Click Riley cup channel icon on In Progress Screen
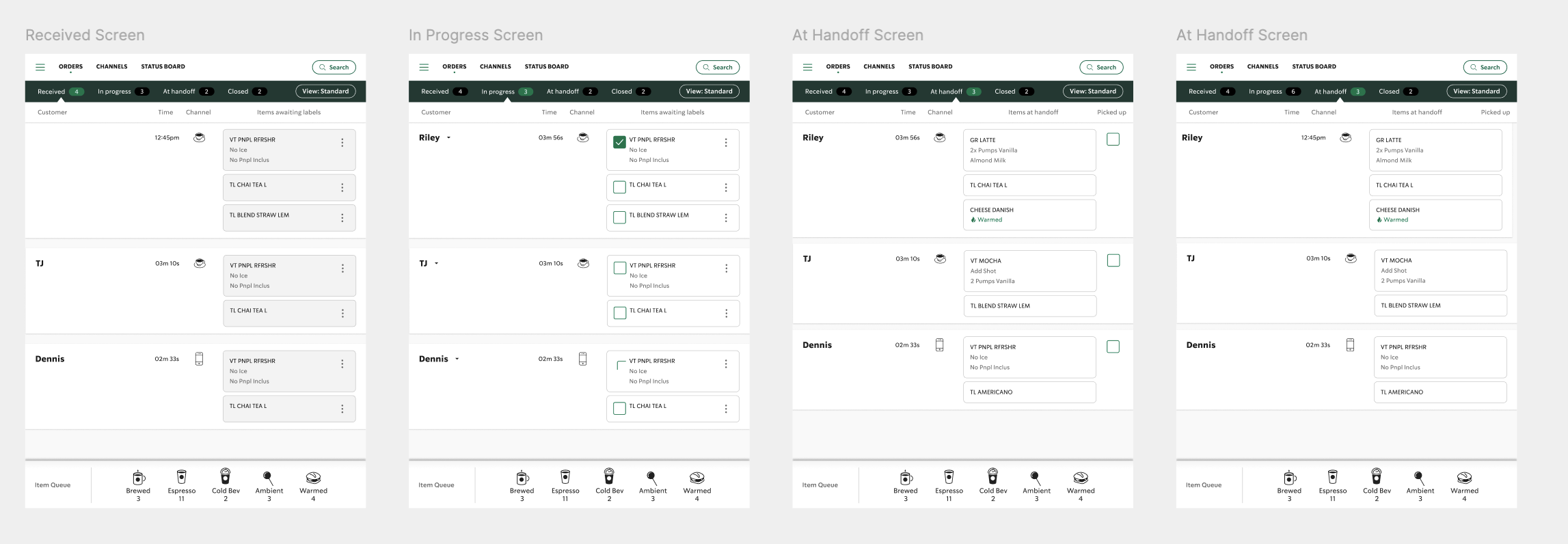The height and width of the screenshot is (544, 1568). (x=583, y=137)
